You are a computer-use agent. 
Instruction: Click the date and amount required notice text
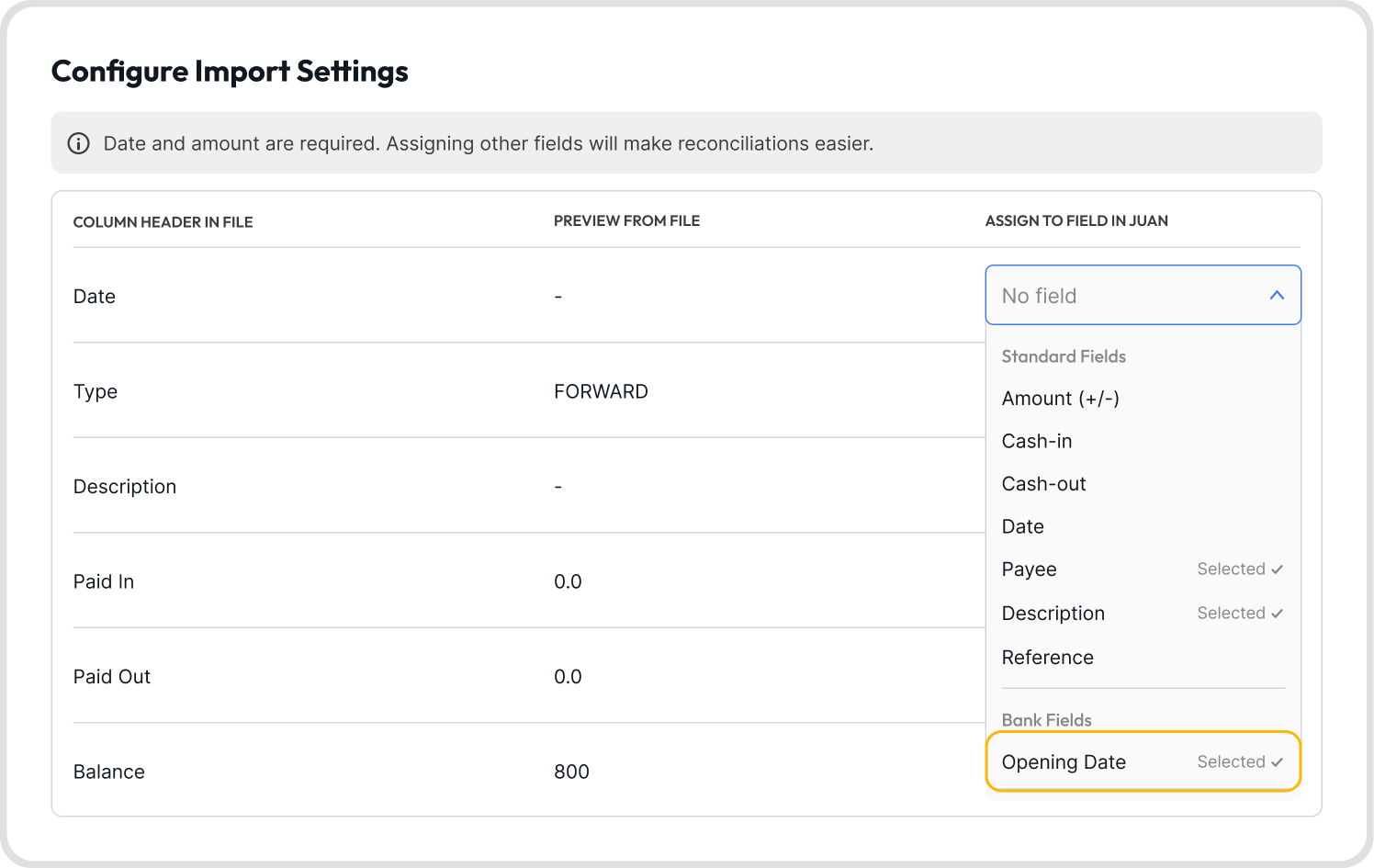coord(489,143)
